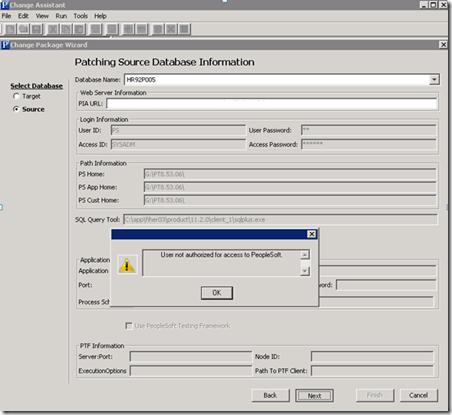
Task: Click the ExecutionOptions field
Action: pyautogui.click(x=191, y=371)
